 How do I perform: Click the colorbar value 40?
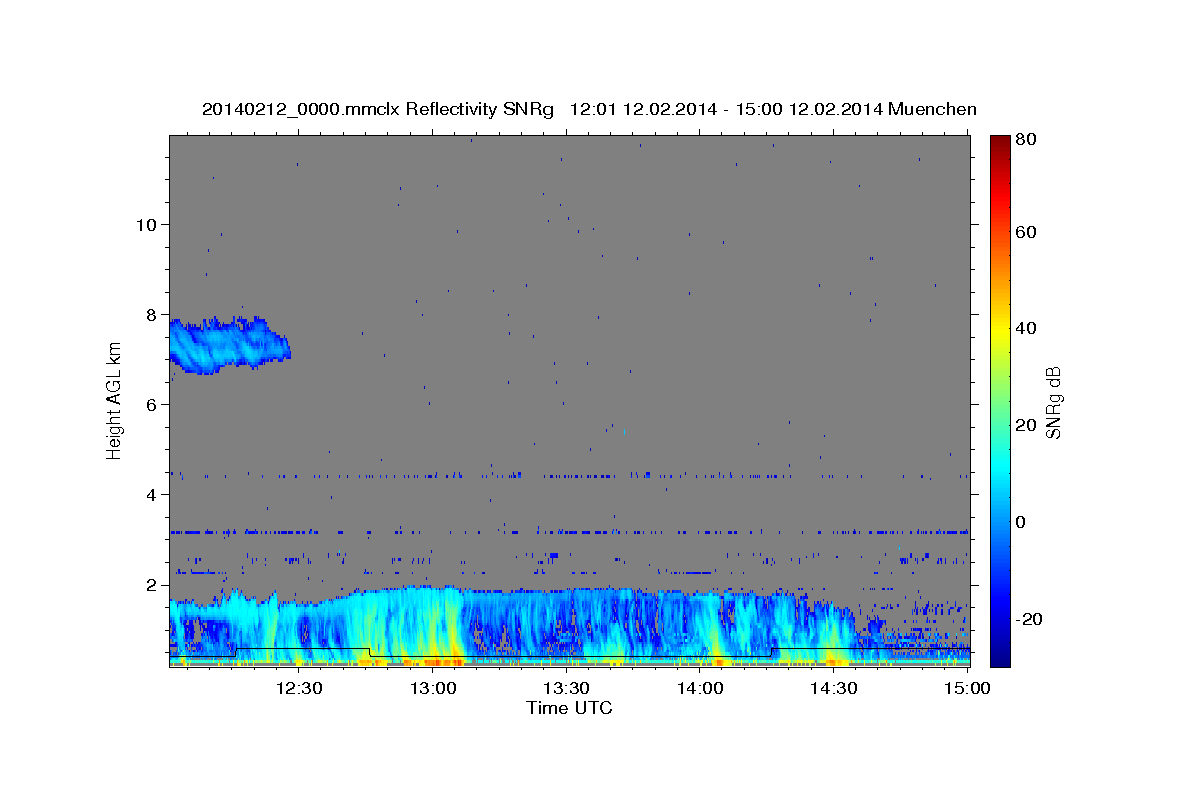(1027, 328)
